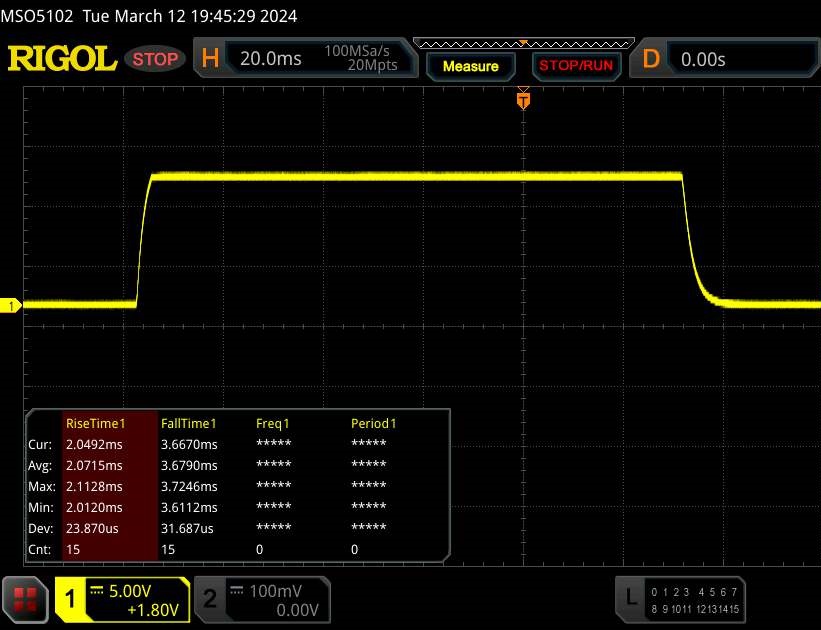Viewport: 821px width, 630px height.
Task: Click the Dev: row label
Action: (x=40, y=528)
